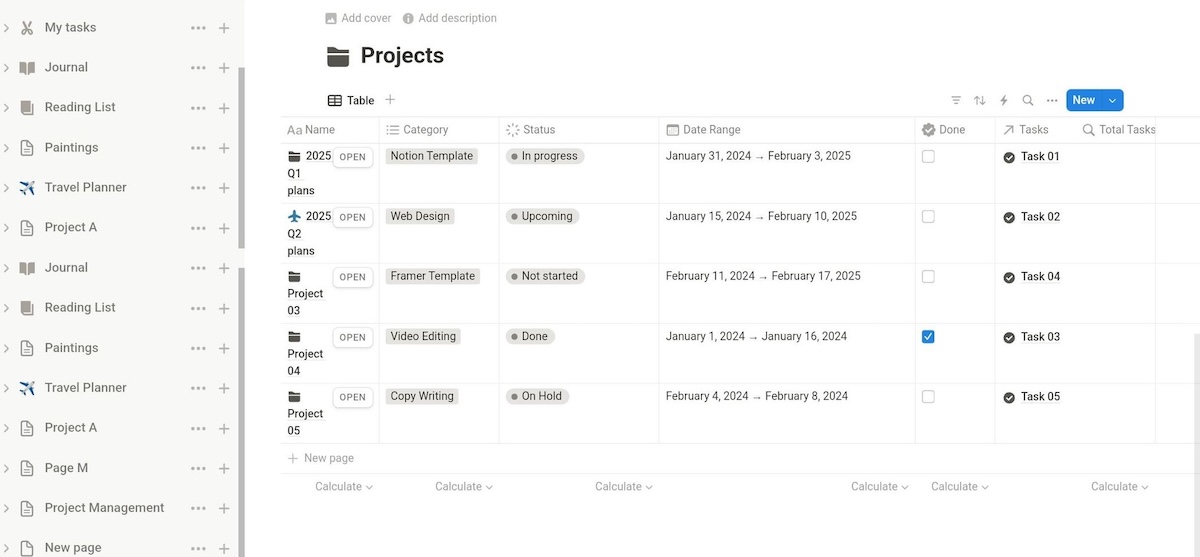
Task: Click the search magnifier in table toolbar
Action: 1028,101
